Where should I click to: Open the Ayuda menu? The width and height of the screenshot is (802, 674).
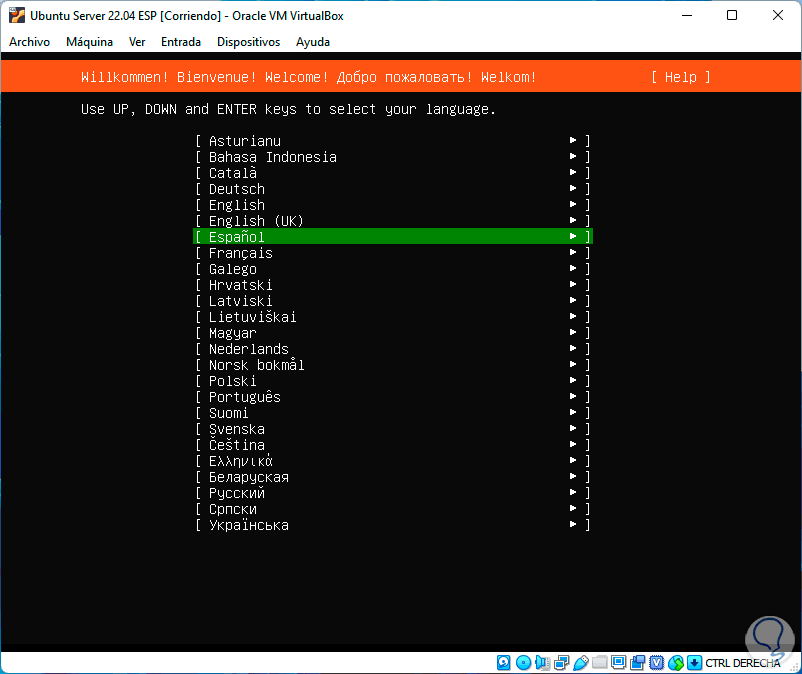(313, 42)
